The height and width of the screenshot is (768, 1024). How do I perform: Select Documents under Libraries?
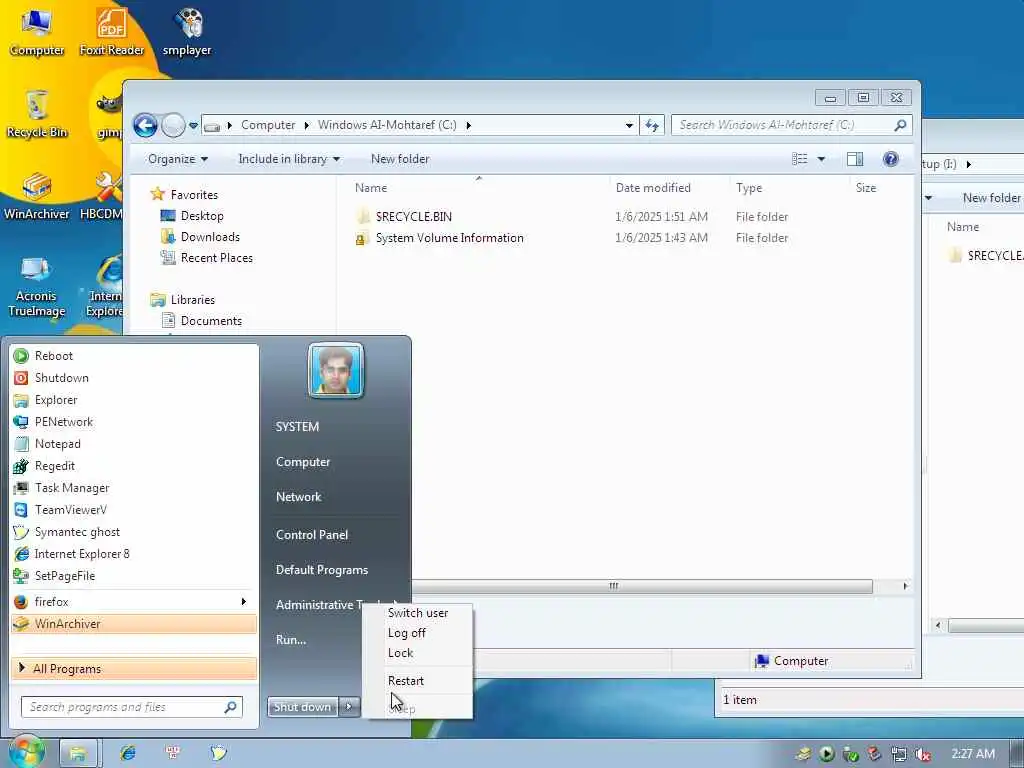point(211,321)
